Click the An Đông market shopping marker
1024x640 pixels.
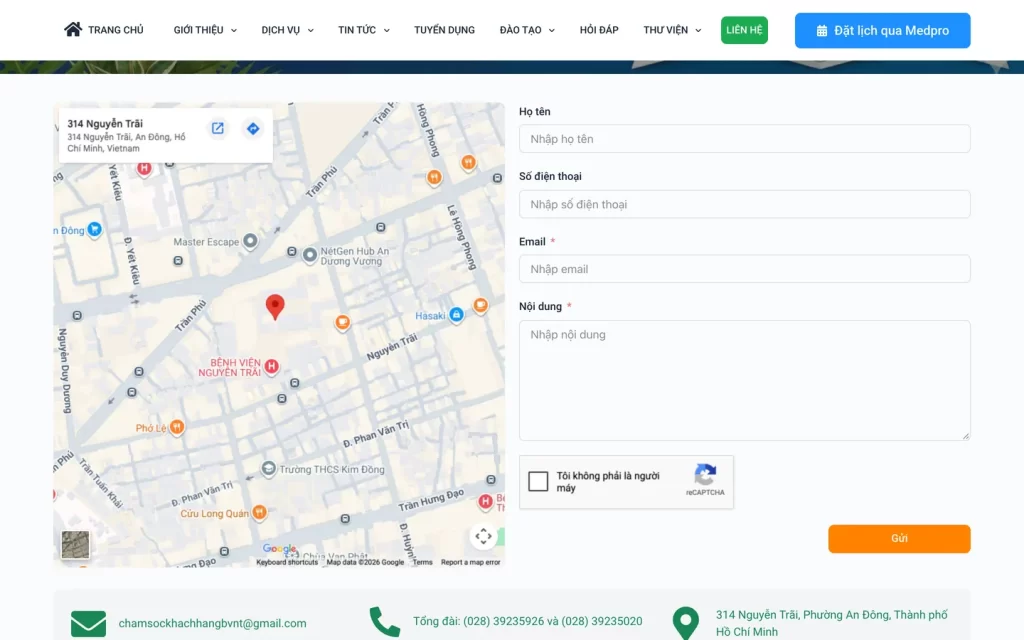pos(95,229)
